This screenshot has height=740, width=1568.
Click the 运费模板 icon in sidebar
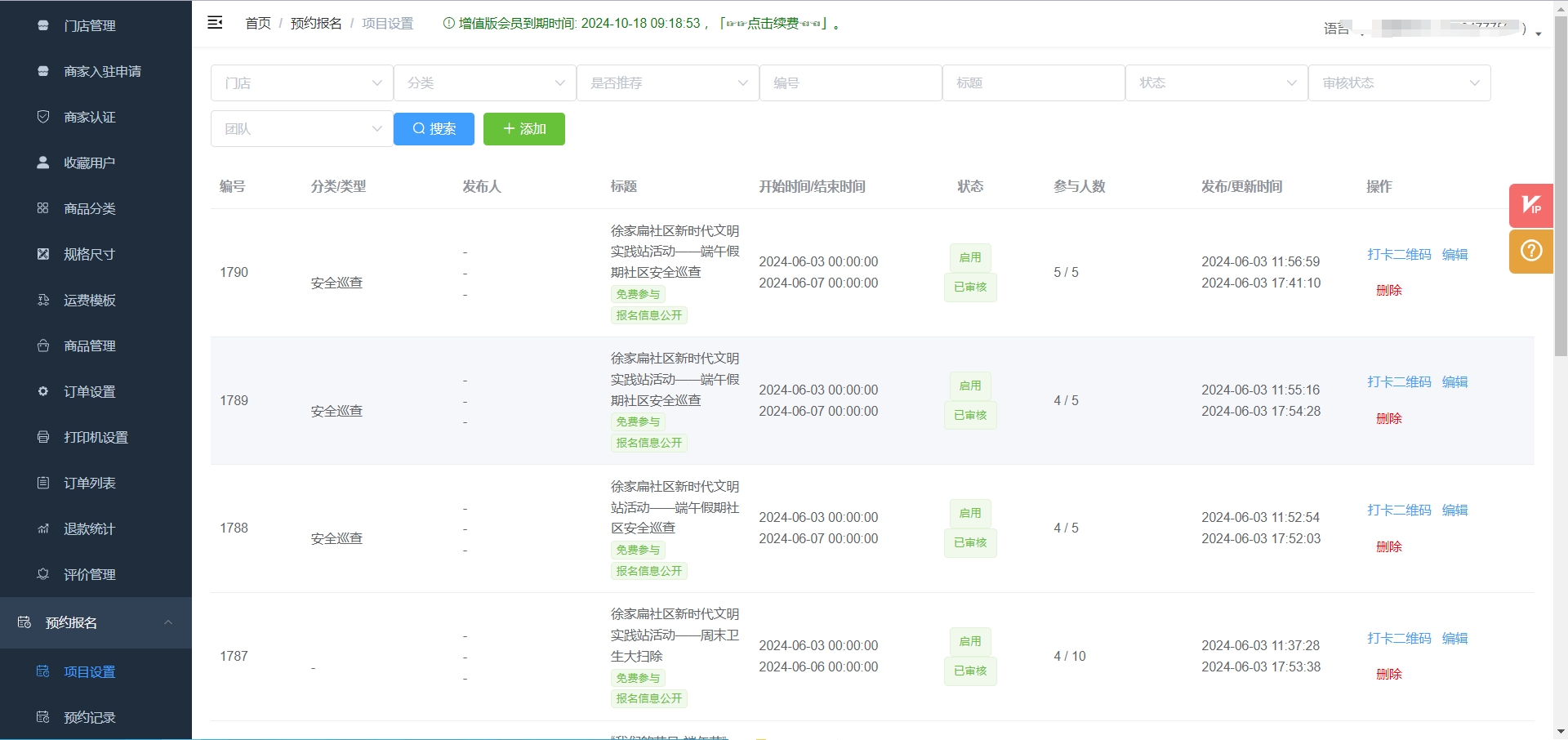point(43,300)
